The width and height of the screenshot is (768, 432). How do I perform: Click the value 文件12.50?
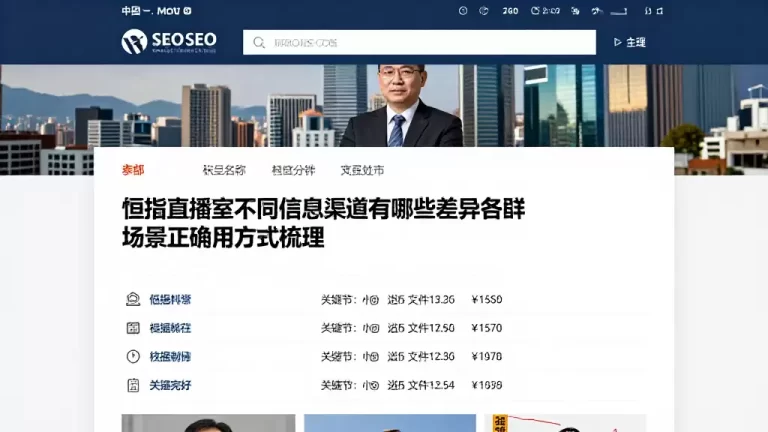click(x=431, y=328)
